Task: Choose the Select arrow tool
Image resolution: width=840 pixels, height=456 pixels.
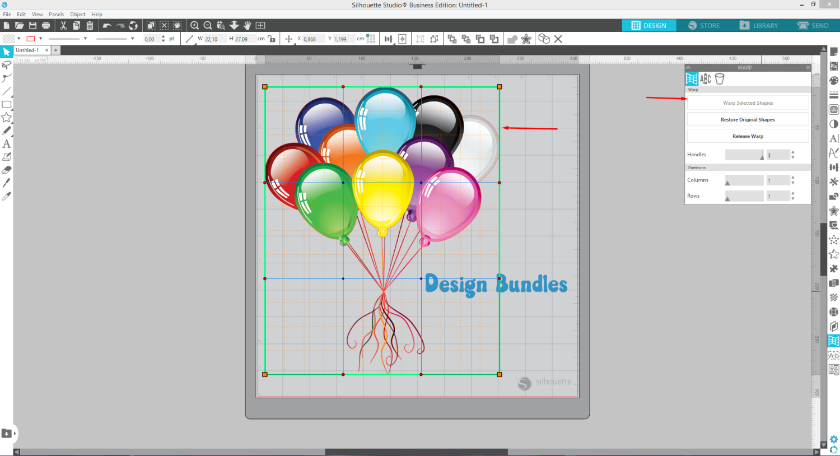Action: tap(6, 51)
